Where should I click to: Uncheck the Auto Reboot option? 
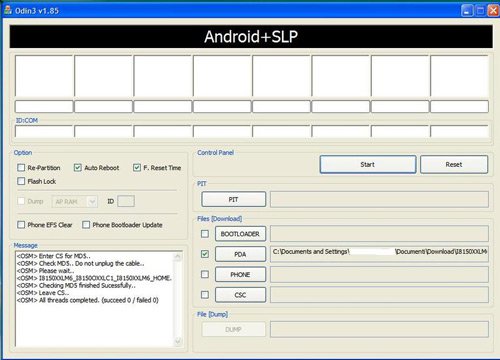point(78,167)
